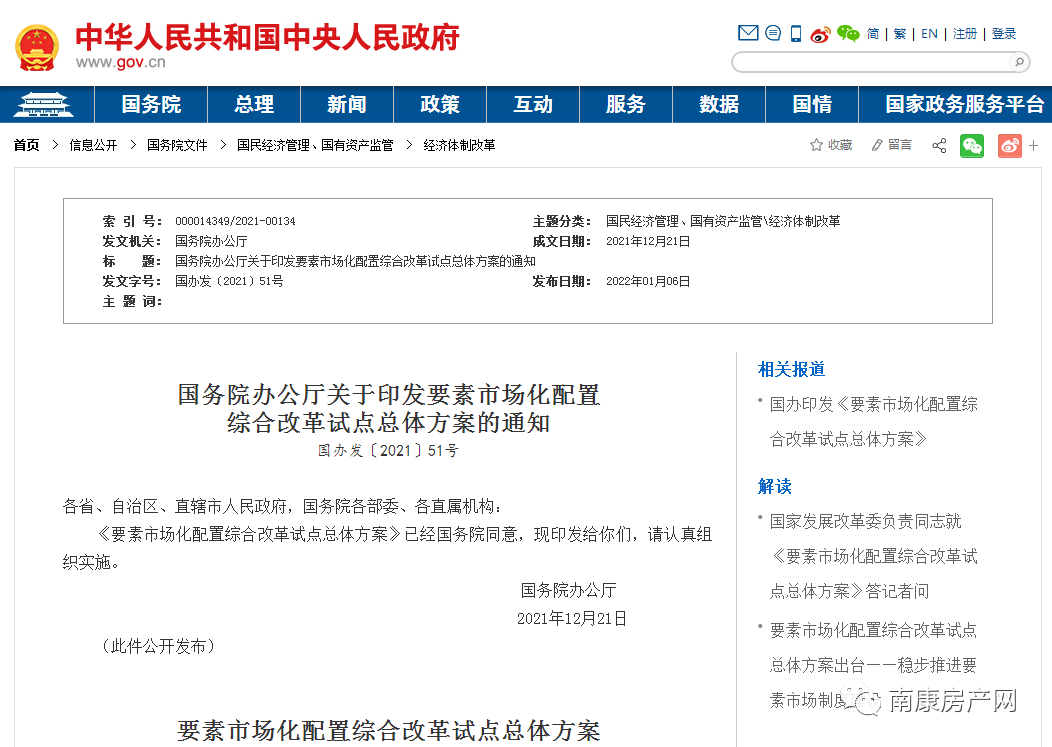Open the 新闻 menu in the navigation bar
The height and width of the screenshot is (747, 1052).
tap(347, 104)
